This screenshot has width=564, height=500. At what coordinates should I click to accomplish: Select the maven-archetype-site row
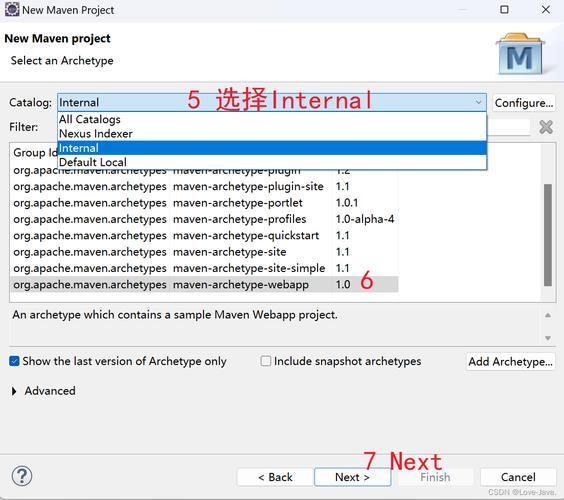pos(204,252)
